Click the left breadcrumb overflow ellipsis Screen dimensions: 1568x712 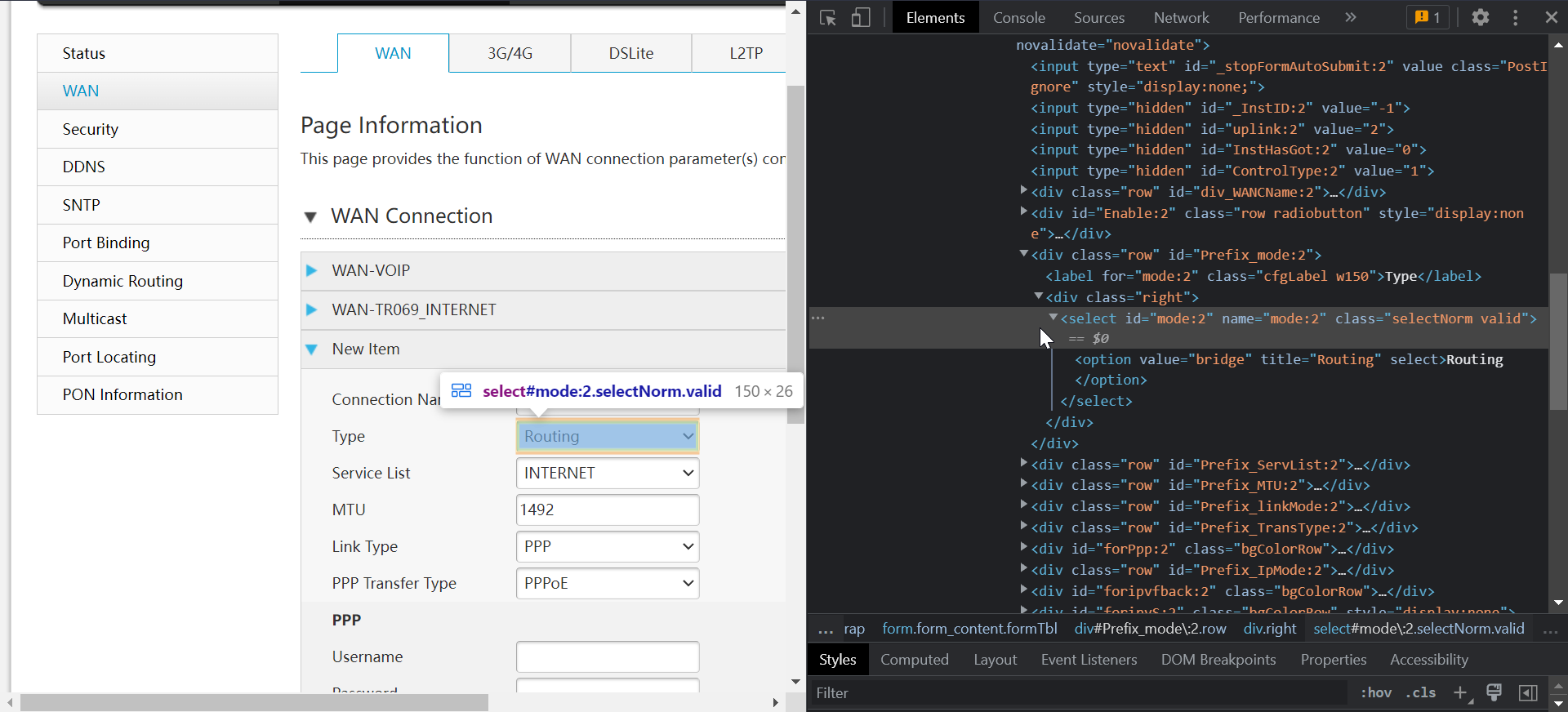(x=826, y=629)
